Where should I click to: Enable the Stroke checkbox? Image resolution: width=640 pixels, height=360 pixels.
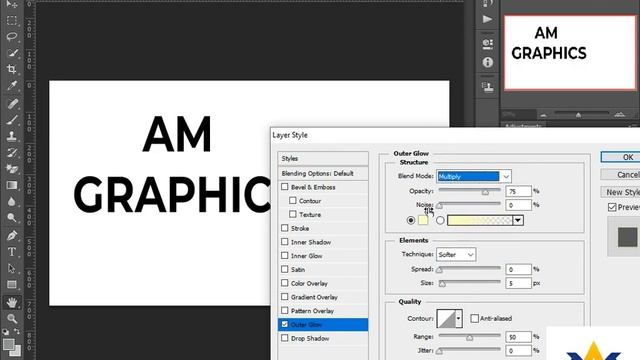pos(284,228)
